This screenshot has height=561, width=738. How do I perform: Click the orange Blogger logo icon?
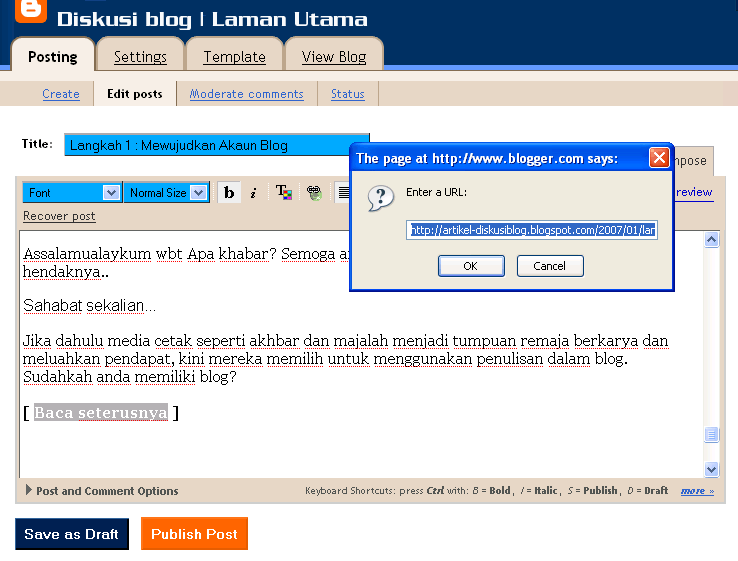[x=31, y=9]
